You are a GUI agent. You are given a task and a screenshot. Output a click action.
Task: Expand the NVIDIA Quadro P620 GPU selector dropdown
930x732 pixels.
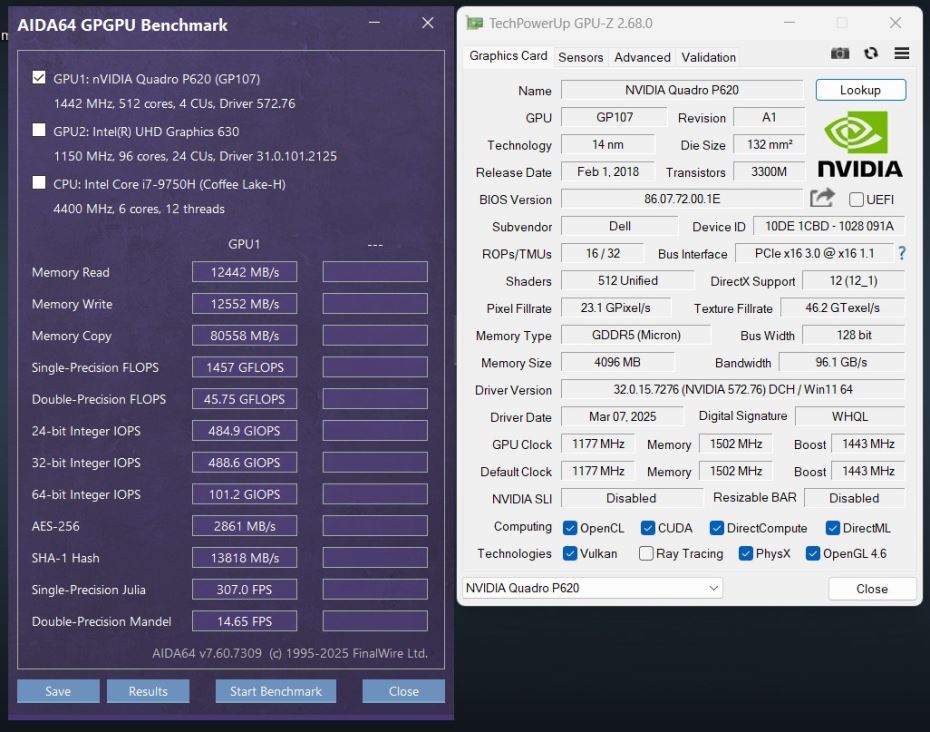pyautogui.click(x=714, y=588)
